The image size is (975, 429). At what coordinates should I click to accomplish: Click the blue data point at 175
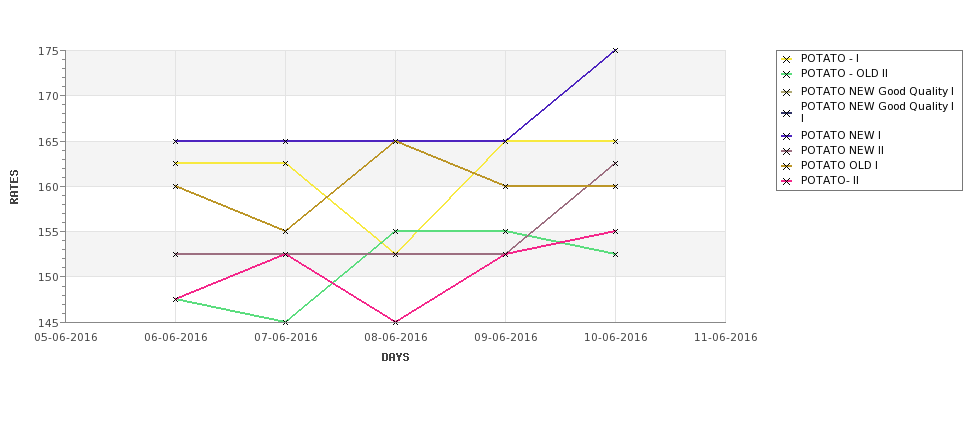tap(615, 50)
